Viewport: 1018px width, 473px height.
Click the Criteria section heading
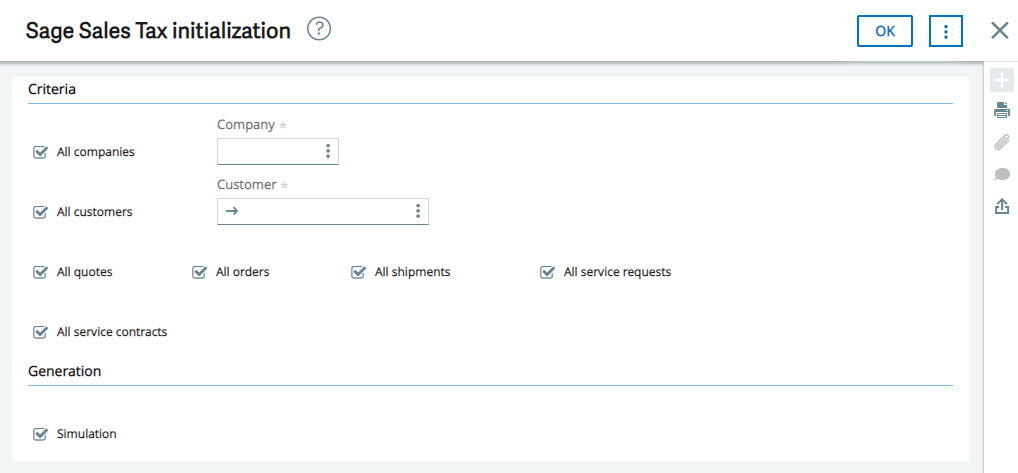coord(52,90)
